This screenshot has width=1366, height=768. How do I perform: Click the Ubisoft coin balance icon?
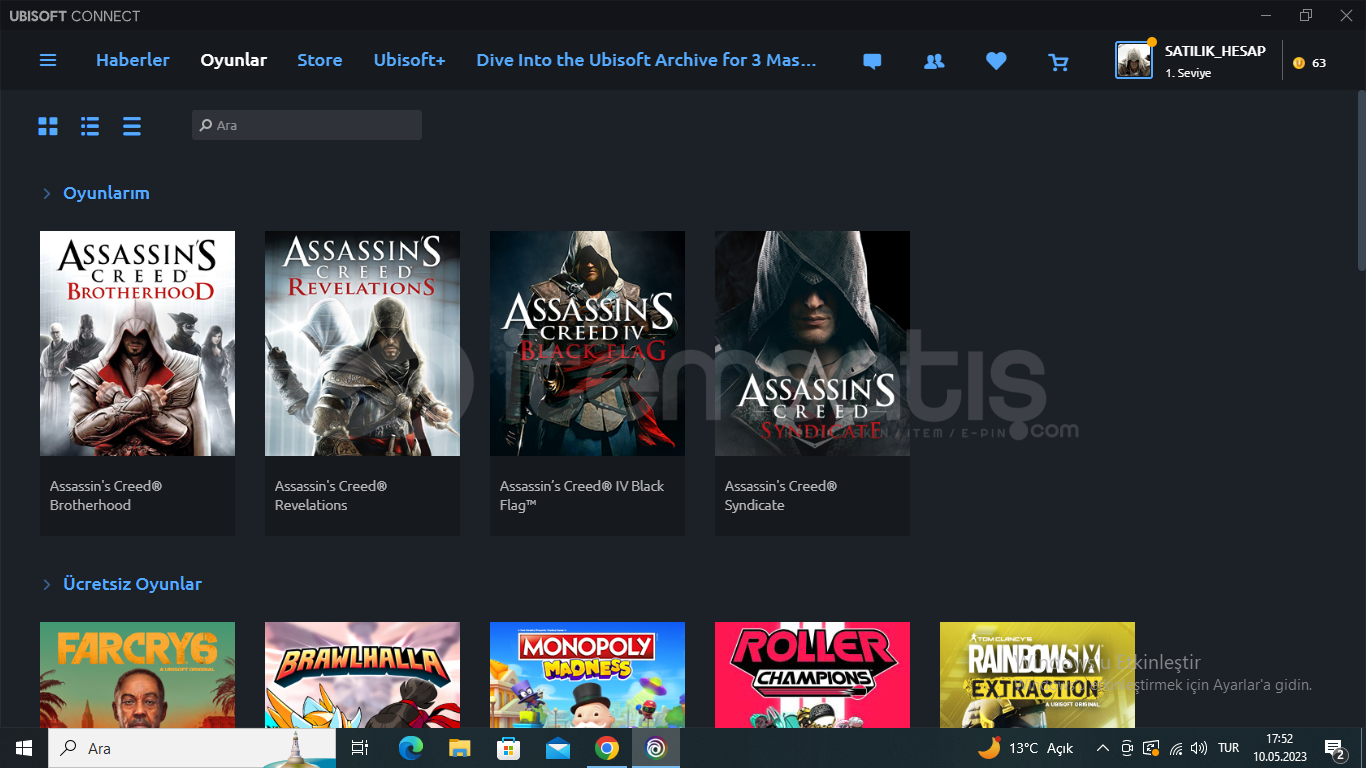tap(1299, 63)
